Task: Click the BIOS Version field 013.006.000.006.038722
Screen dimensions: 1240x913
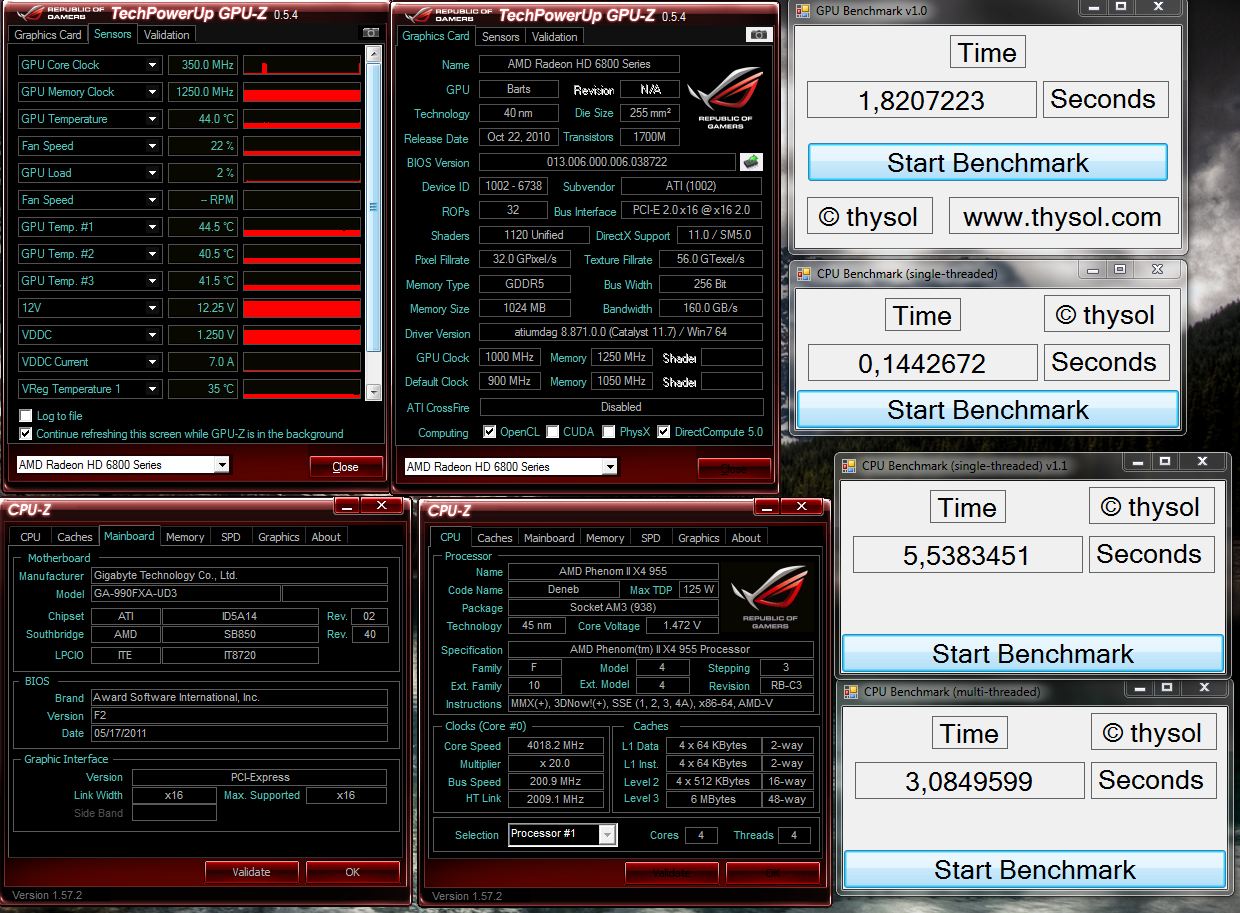Action: click(x=607, y=162)
